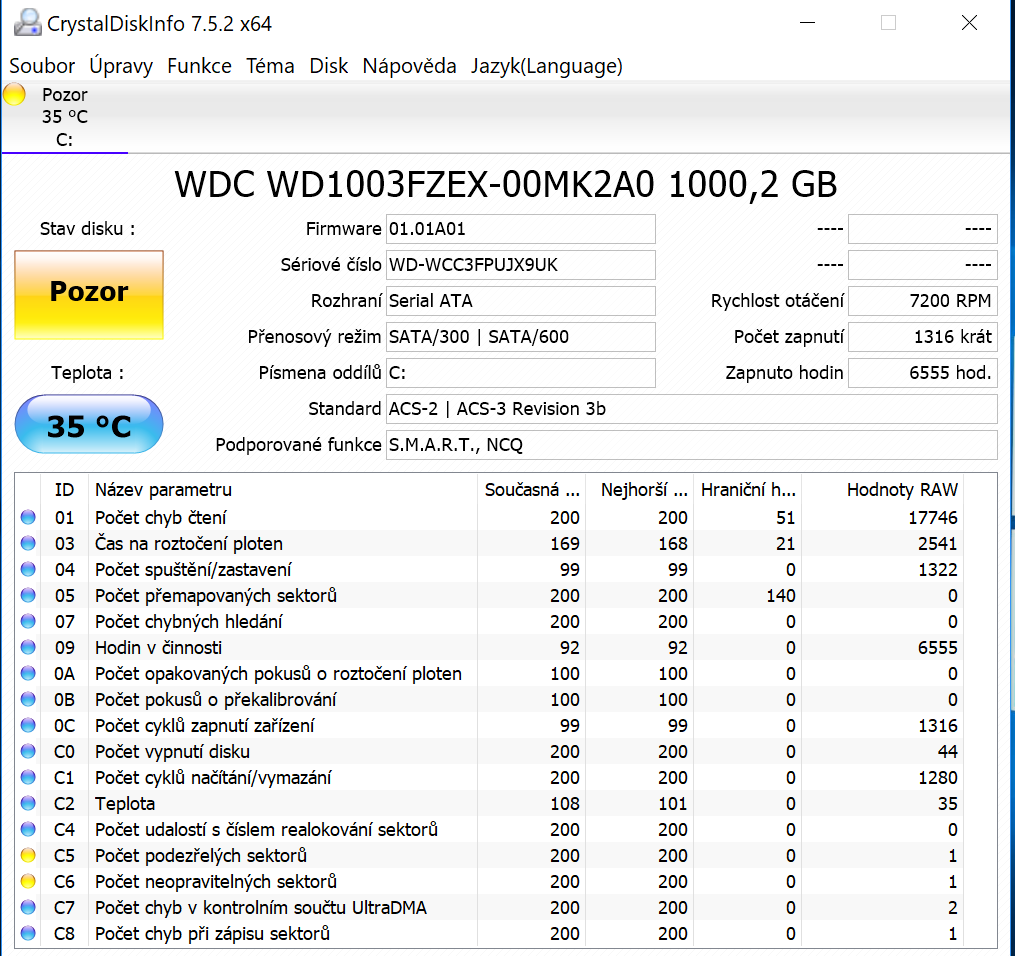The image size is (1015, 956).
Task: Click the blue status dot for ID 03
Action: point(28,543)
